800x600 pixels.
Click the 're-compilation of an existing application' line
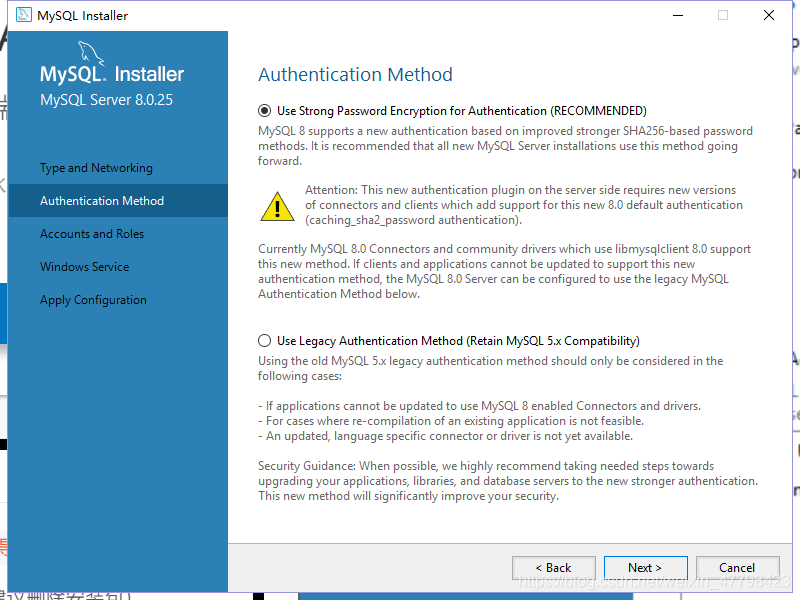(451, 421)
